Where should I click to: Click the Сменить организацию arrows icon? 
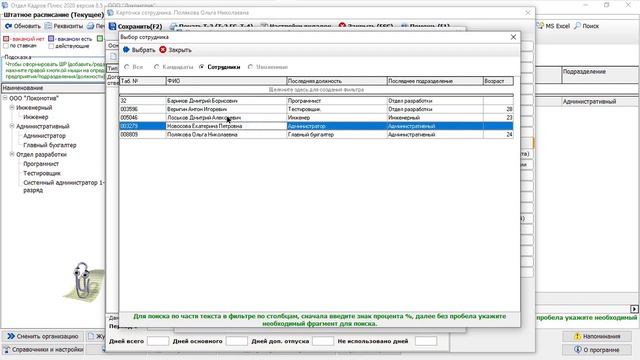[x=11, y=336]
